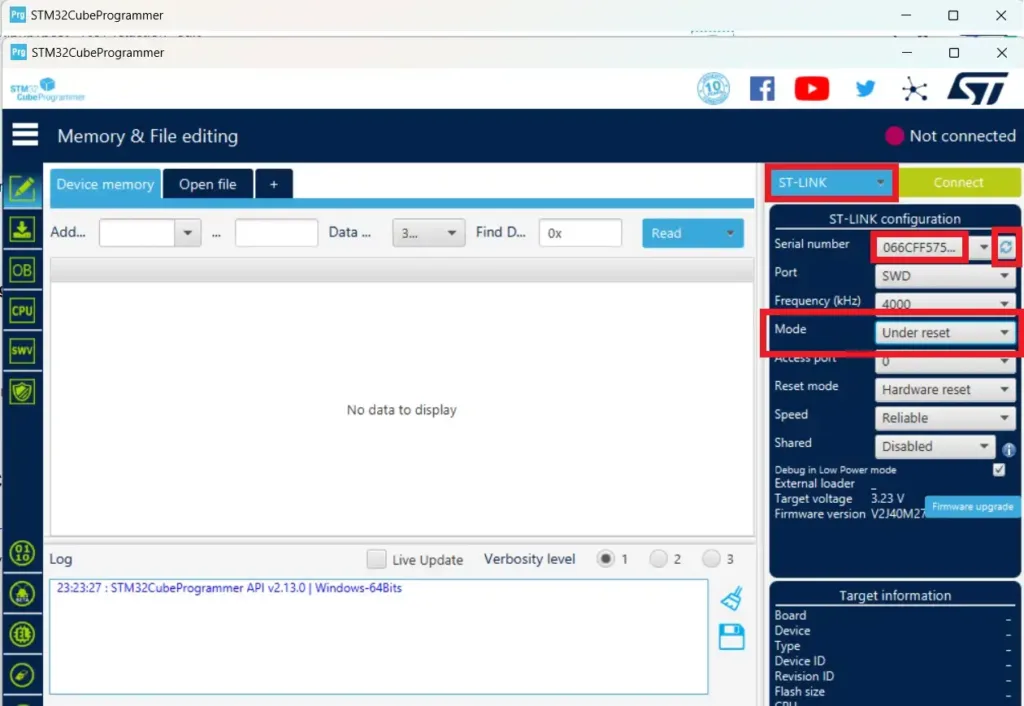Viewport: 1024px width, 706px height.
Task: Open the CPU panel icon
Action: coord(22,311)
